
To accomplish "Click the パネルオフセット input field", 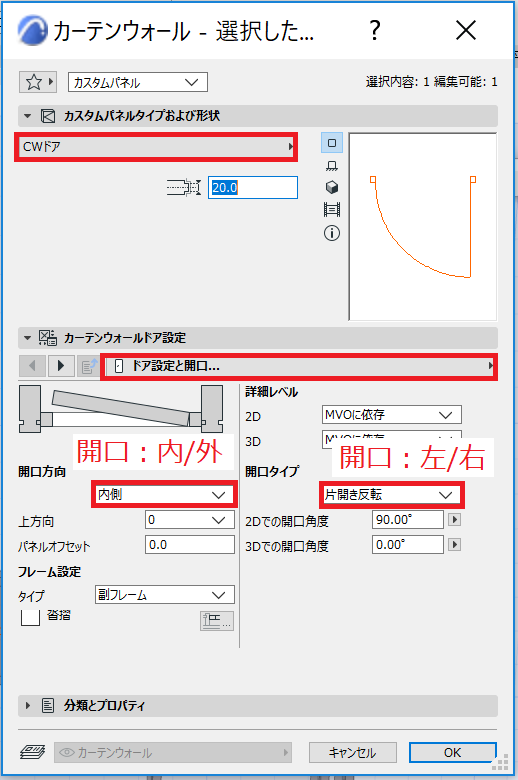I will coord(190,545).
